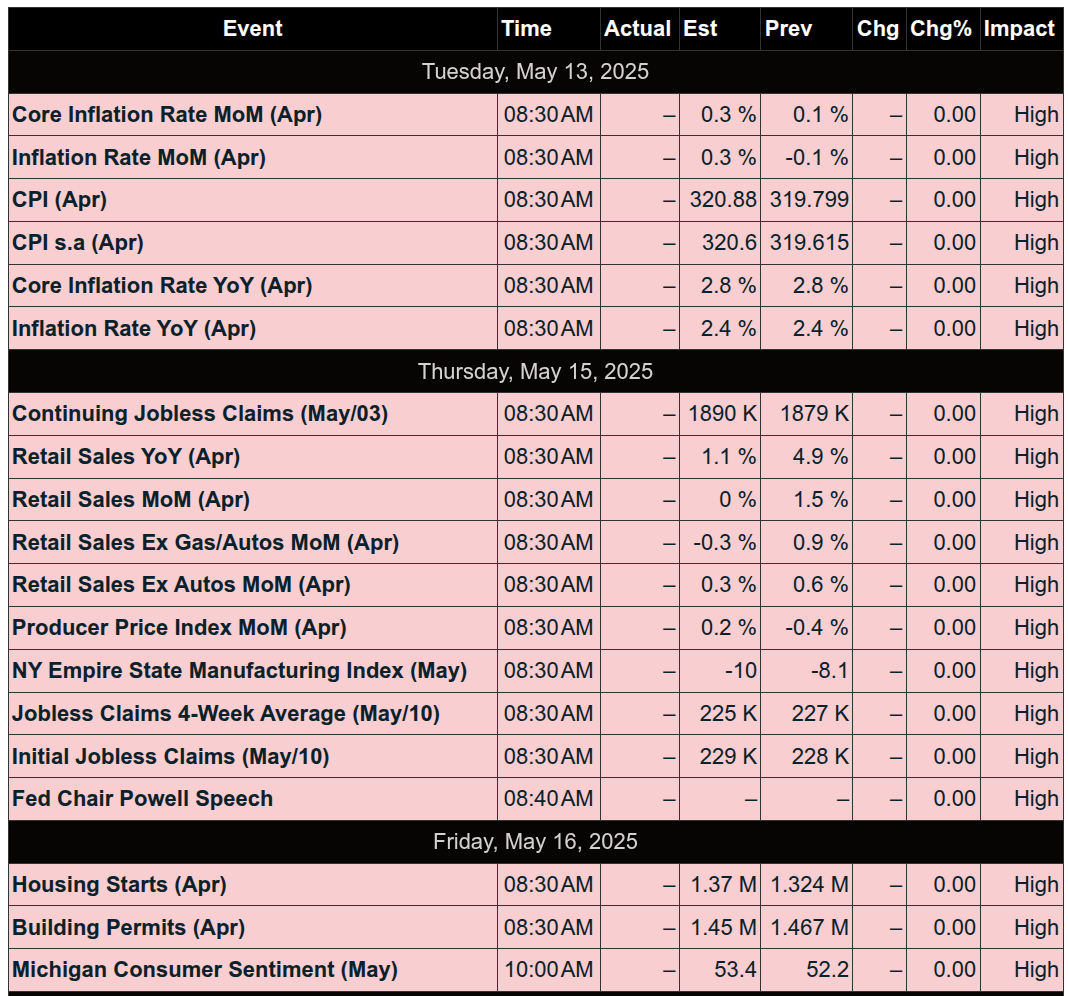1068x996 pixels.
Task: Select the Thursday, May 15, 2025 date row
Action: click(x=535, y=371)
